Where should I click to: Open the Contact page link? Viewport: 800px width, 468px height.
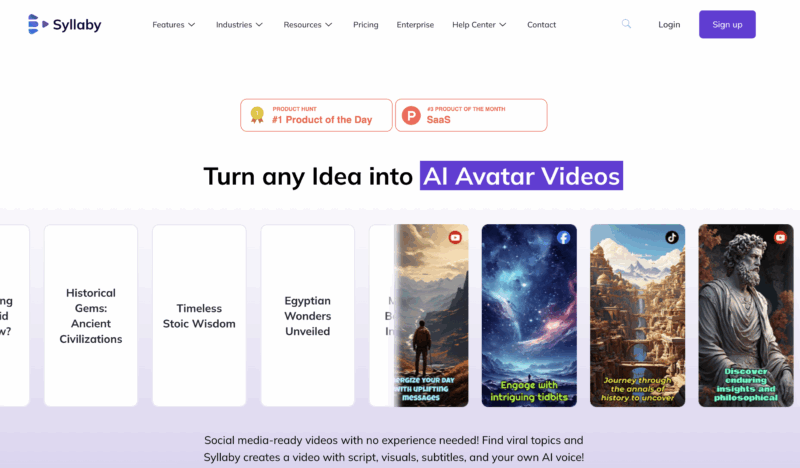541,24
